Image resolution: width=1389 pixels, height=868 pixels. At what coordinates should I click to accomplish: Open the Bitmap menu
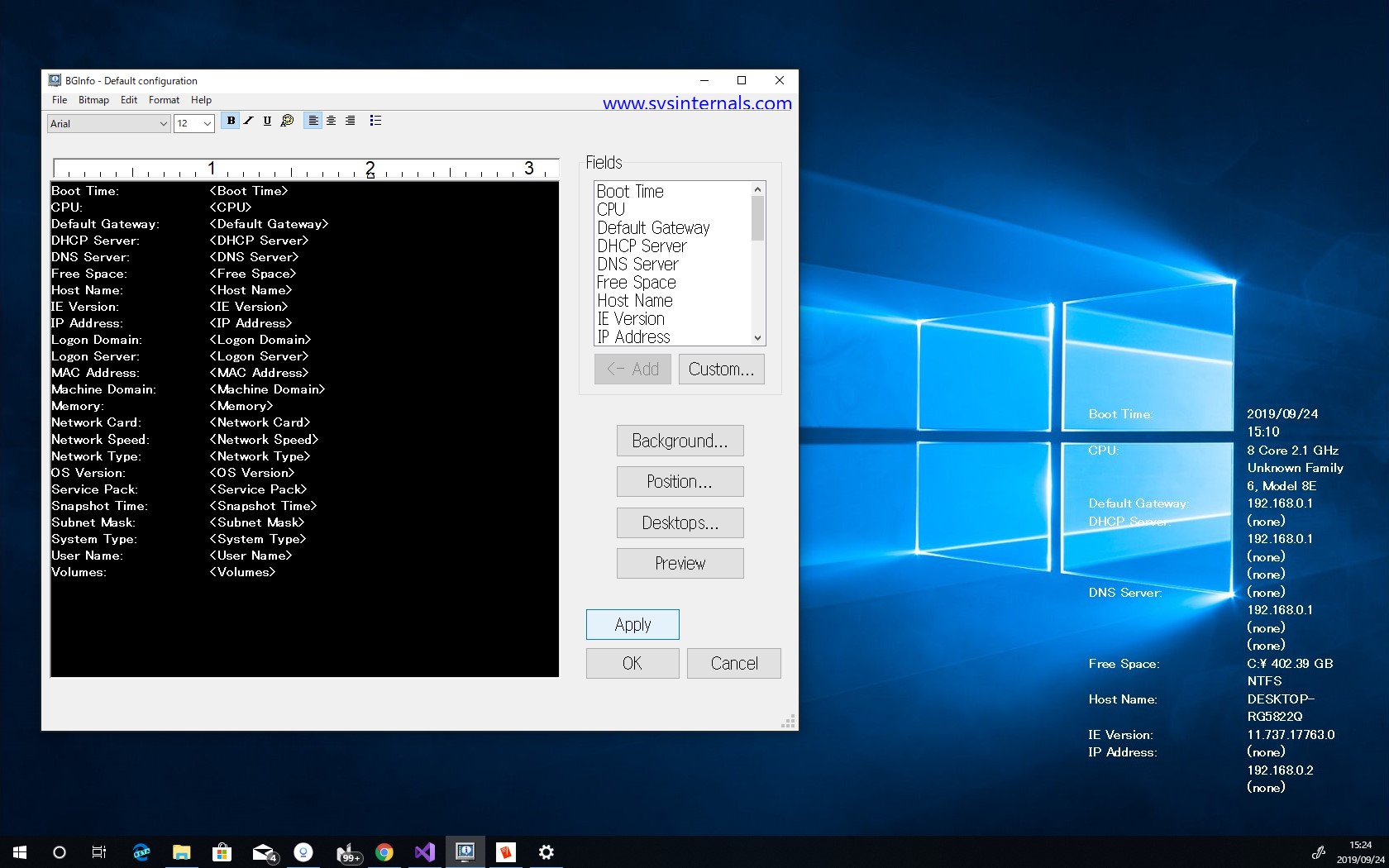tap(93, 100)
